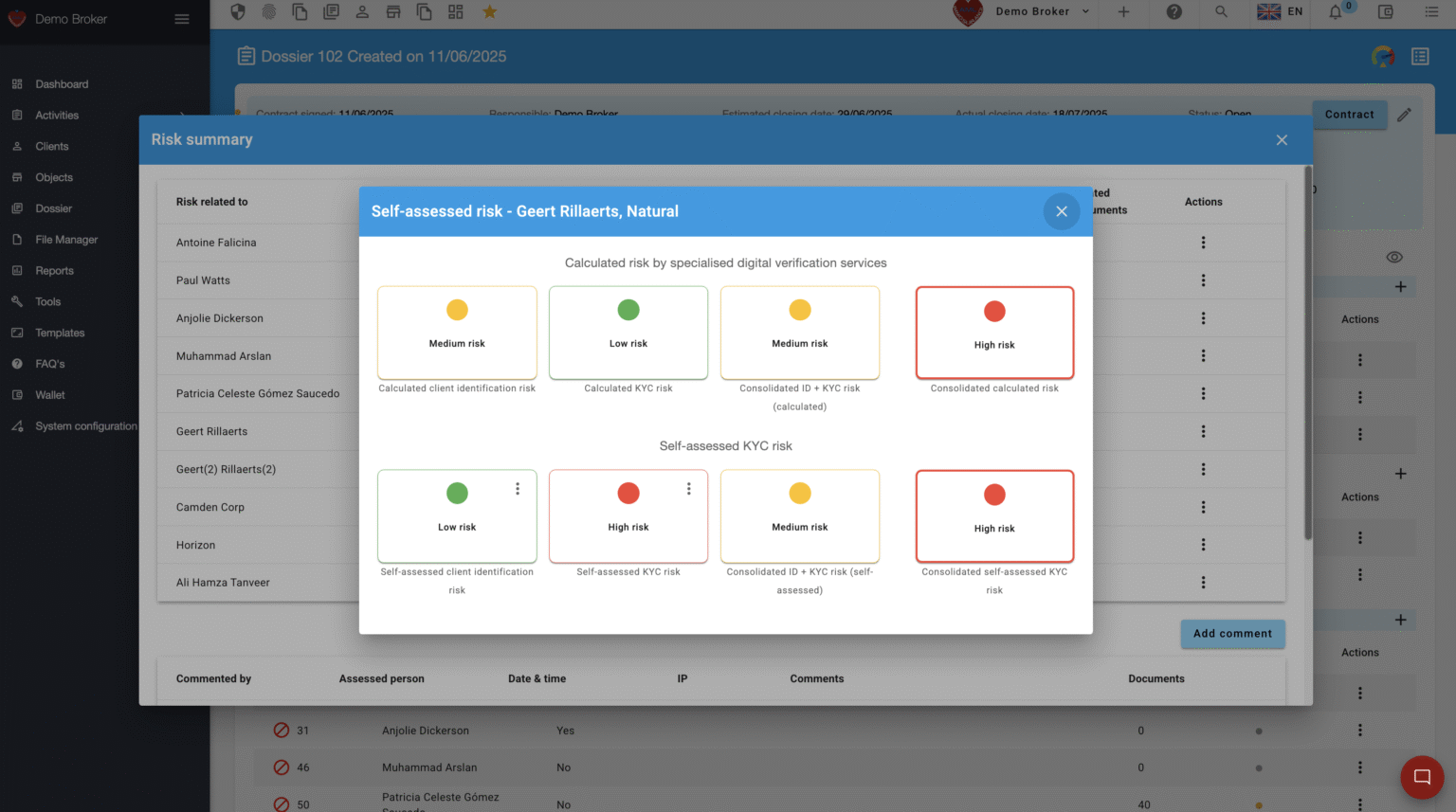
Task: Expand the Demo Broker account dropdown
Action: tap(1085, 12)
